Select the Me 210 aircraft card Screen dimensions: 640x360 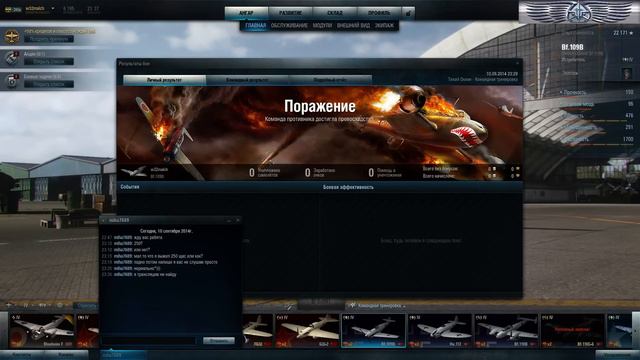coord(440,331)
